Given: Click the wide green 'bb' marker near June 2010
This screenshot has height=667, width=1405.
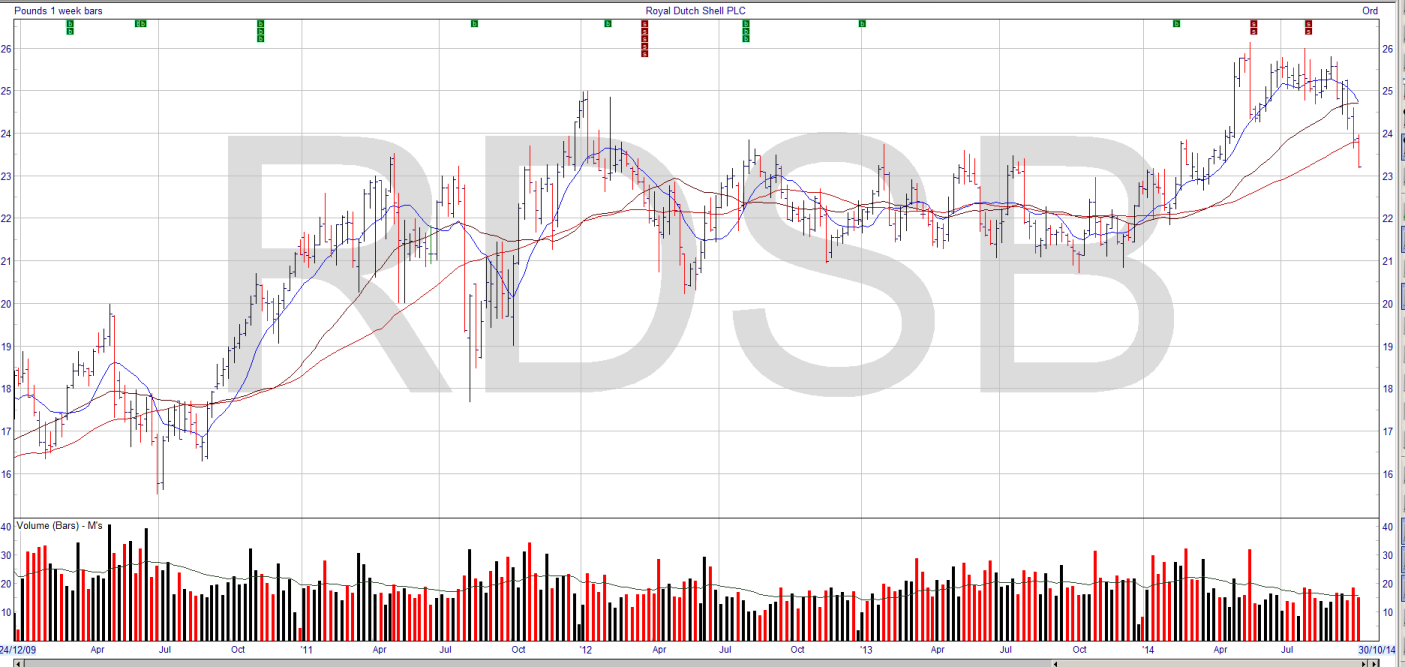Looking at the screenshot, I should (141, 23).
